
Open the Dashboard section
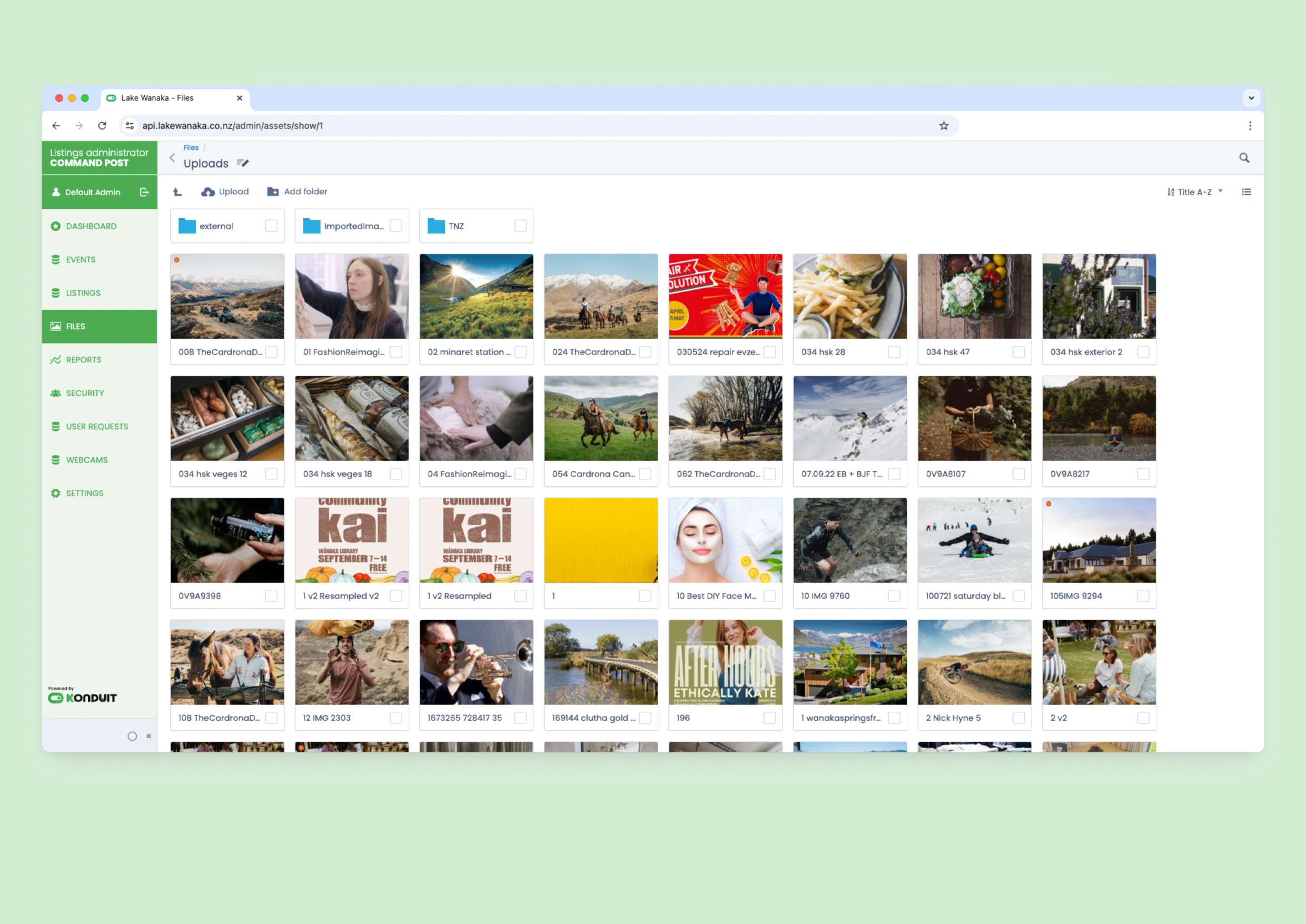pyautogui.click(x=100, y=226)
